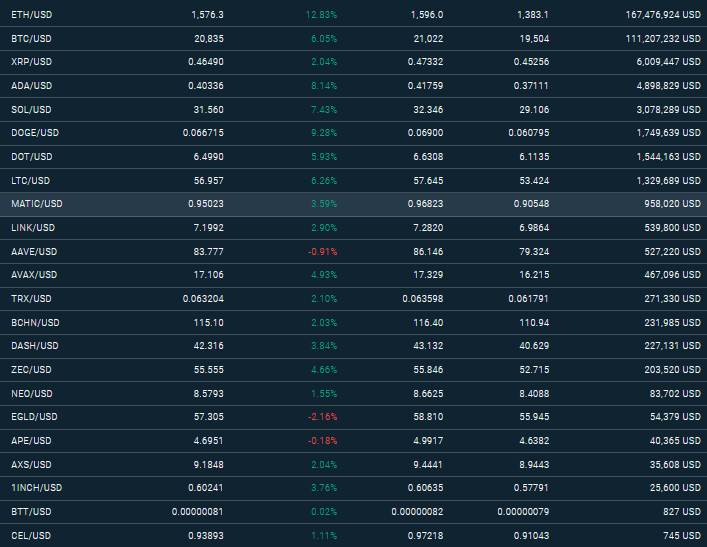
Task: Click MATIC volume 958,020 USD
Action: click(x=673, y=204)
